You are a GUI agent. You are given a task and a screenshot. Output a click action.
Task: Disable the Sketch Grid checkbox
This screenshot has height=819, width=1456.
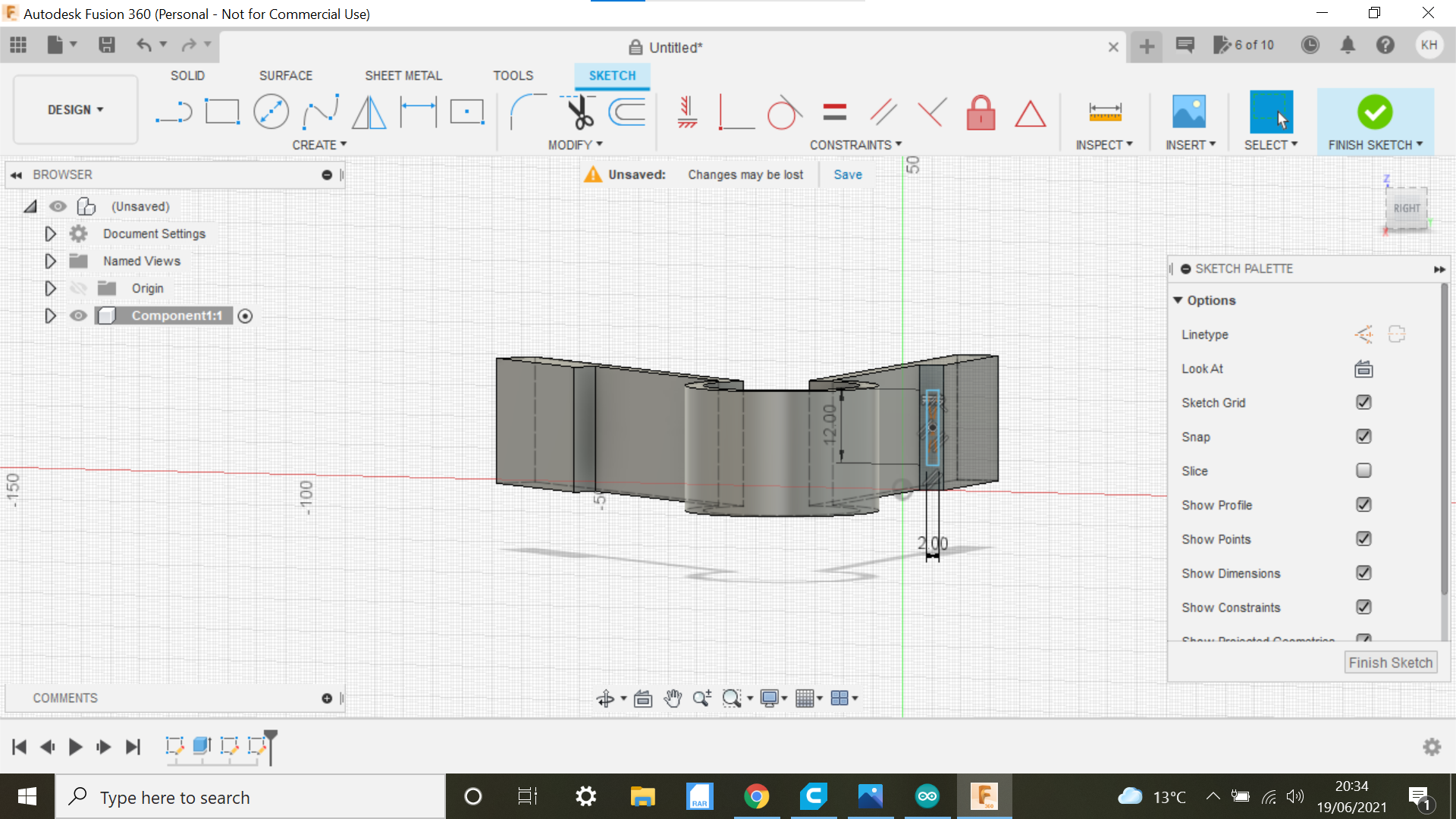click(x=1363, y=402)
